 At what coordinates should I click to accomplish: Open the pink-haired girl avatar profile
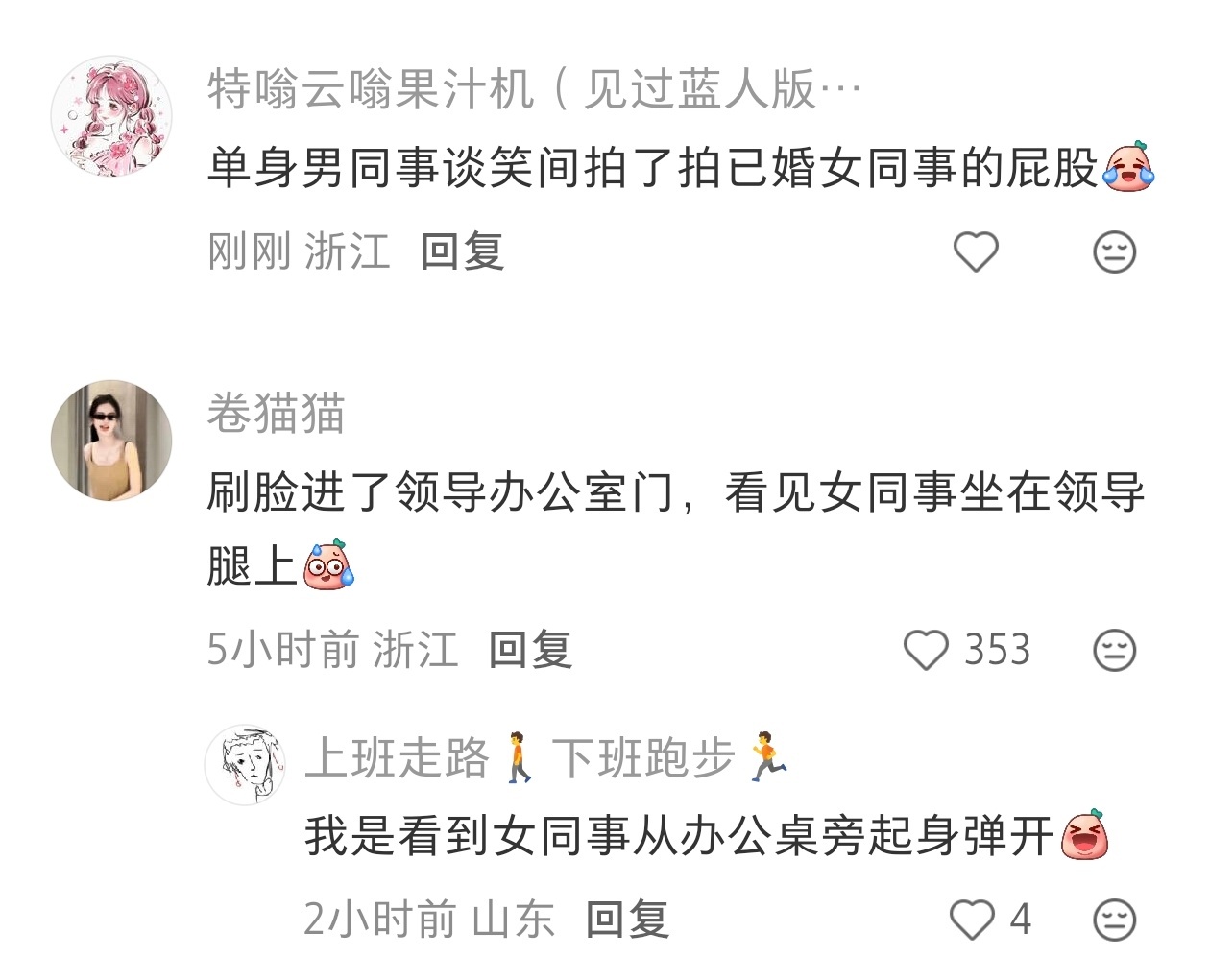(x=111, y=117)
